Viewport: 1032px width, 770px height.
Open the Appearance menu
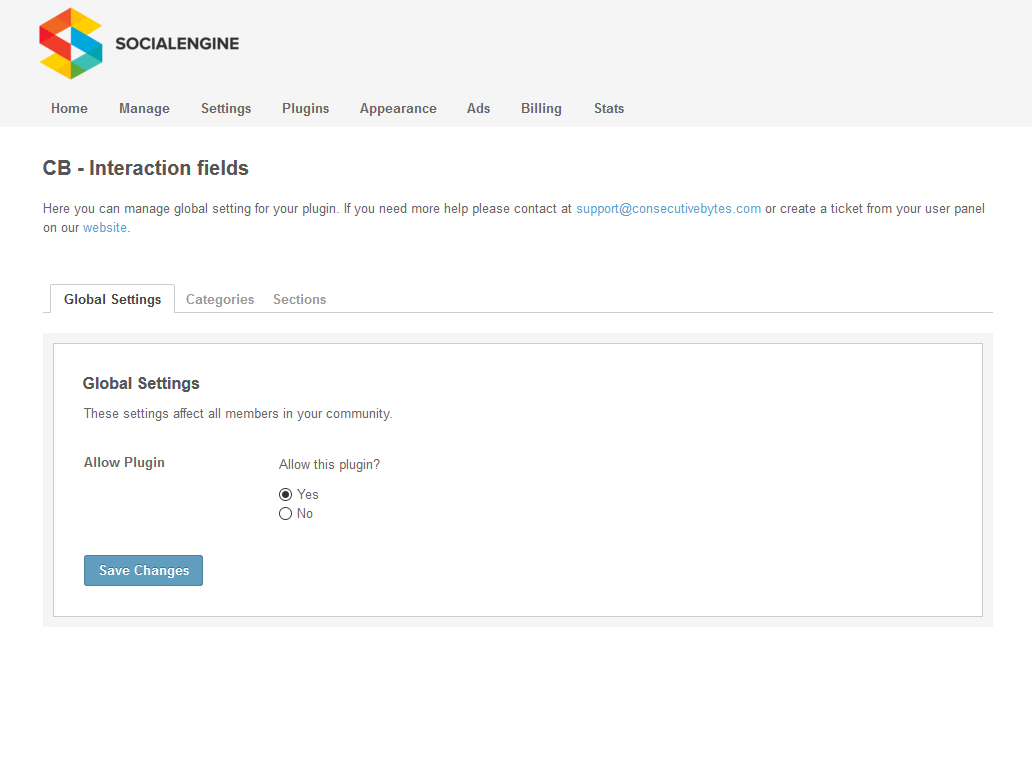click(x=398, y=108)
